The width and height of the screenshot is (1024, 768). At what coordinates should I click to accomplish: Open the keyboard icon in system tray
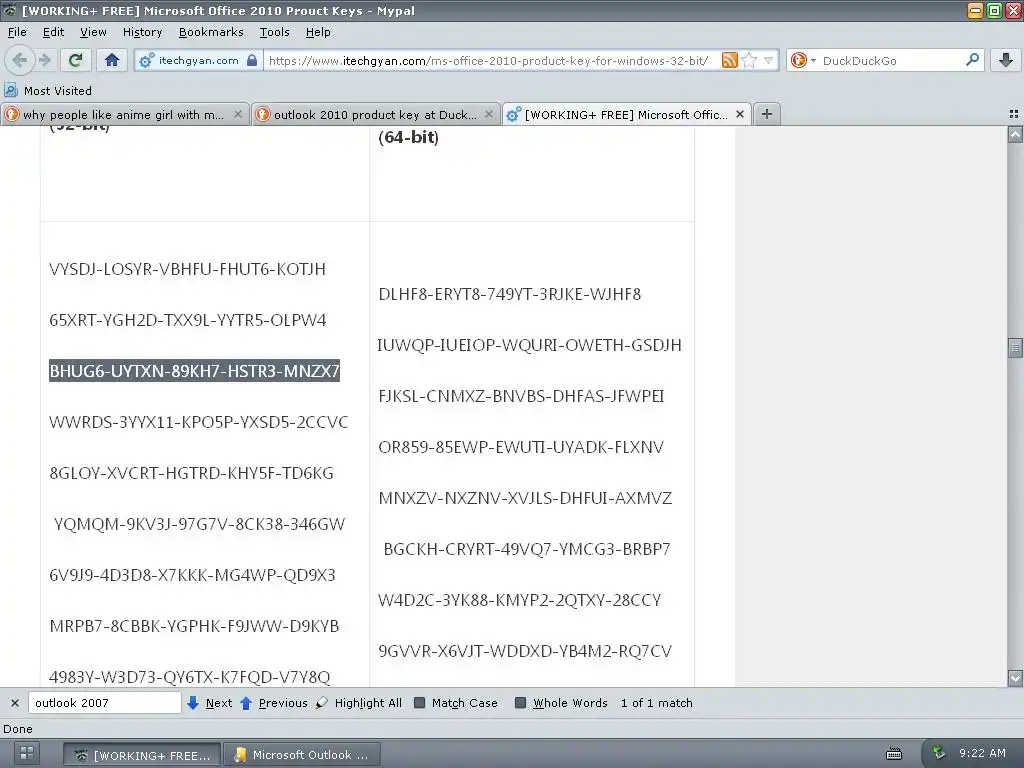[893, 754]
